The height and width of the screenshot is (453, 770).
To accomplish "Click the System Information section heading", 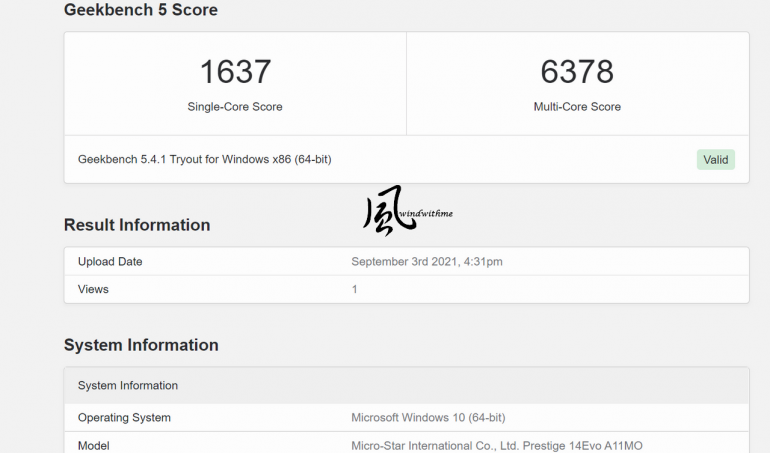I will coord(141,344).
